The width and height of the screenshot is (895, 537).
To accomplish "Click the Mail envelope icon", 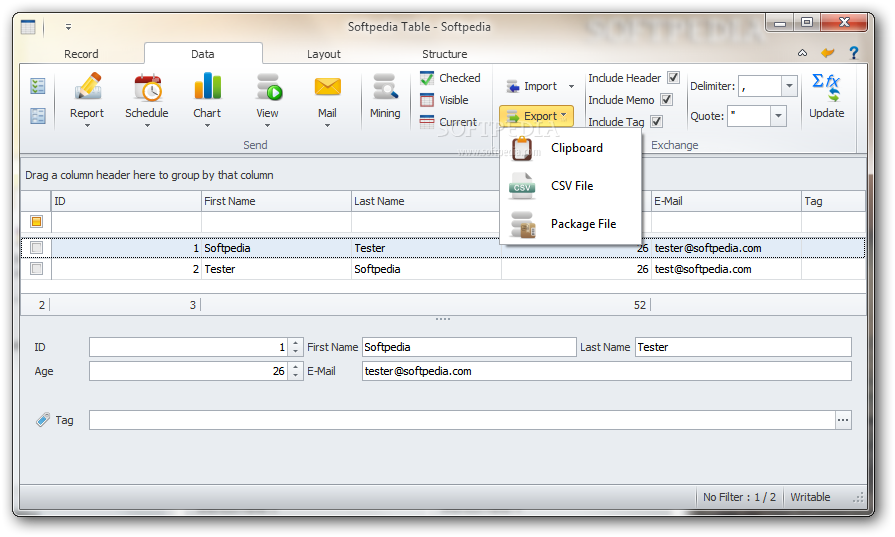I will (x=327, y=87).
